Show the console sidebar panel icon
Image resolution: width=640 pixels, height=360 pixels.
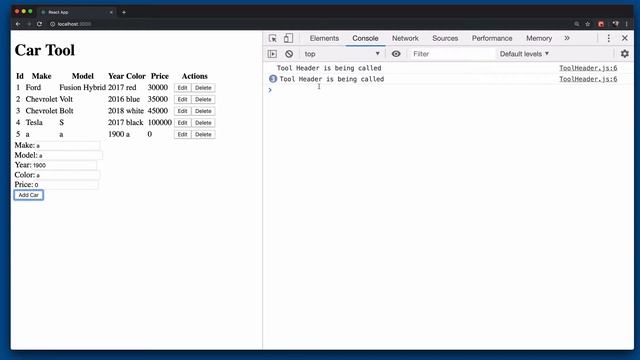tap(272, 54)
